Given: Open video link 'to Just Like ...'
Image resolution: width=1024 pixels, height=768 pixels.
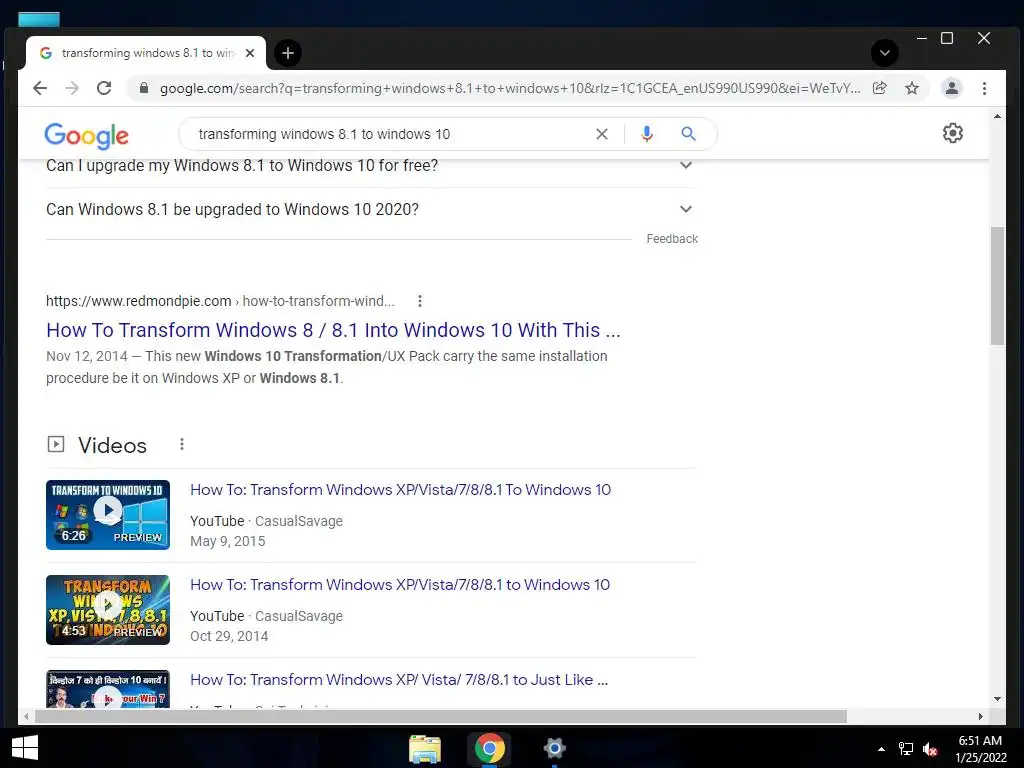Looking at the screenshot, I should coord(399,680).
